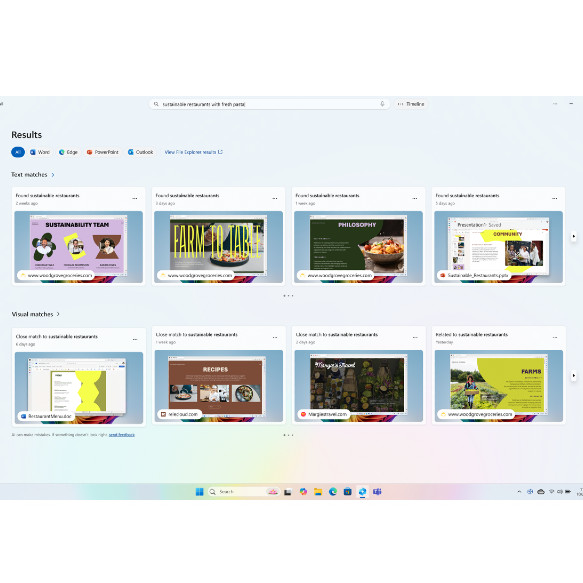This screenshot has height=583, width=583.
Task: Show next text match results arrow
Action: [574, 236]
